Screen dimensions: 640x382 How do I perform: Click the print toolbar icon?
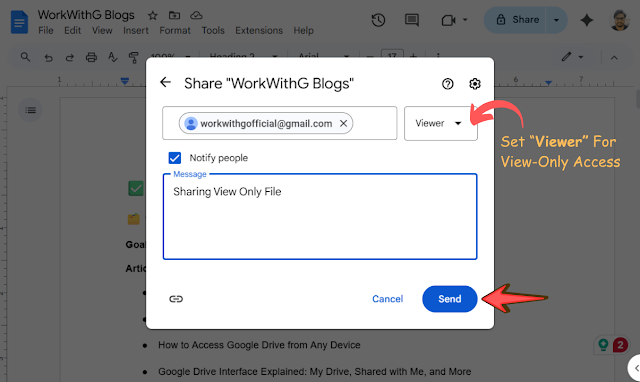coord(91,57)
